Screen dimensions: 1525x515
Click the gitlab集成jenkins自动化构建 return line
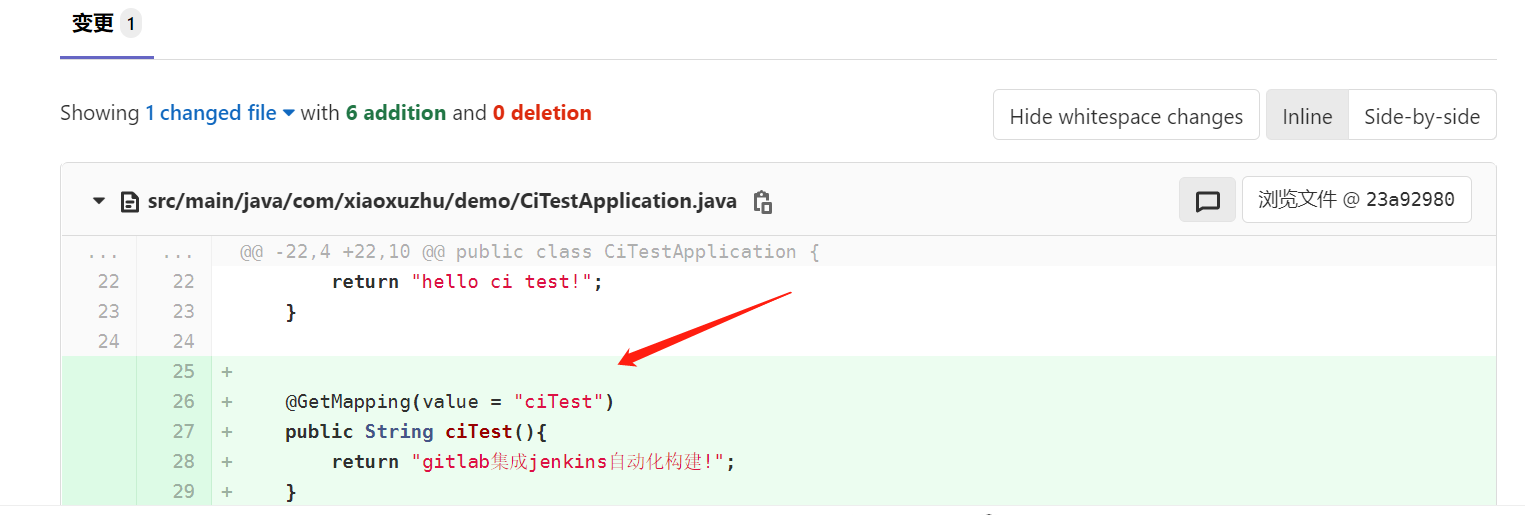click(x=534, y=462)
